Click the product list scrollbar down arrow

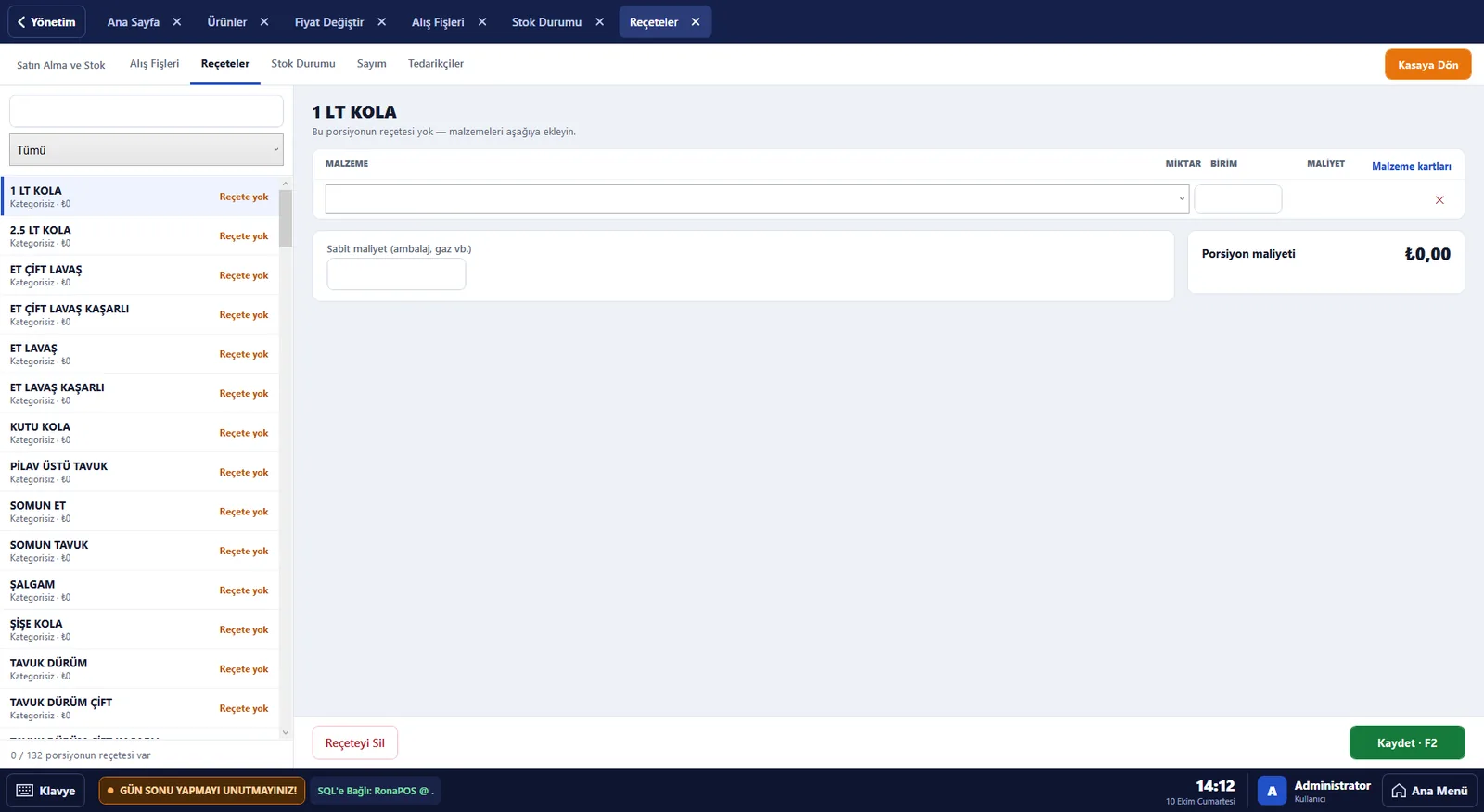tap(286, 732)
